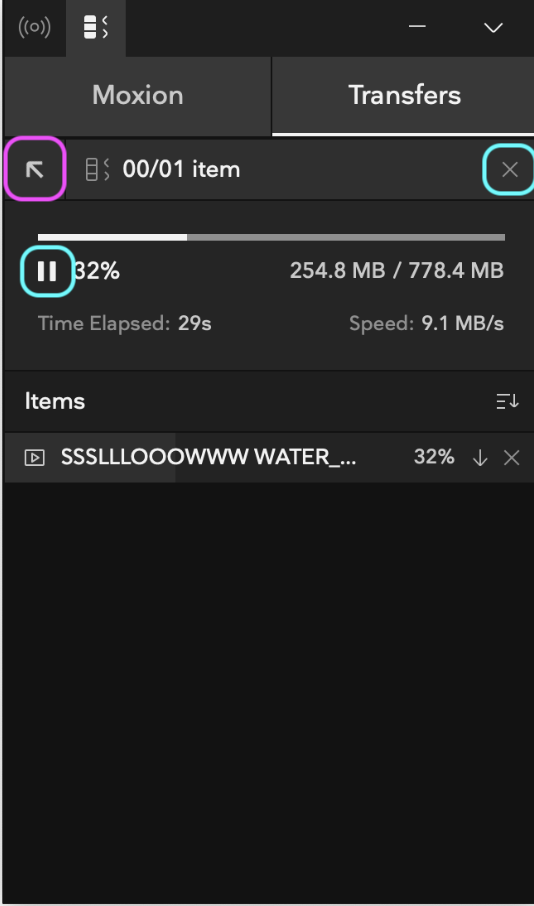Switch to the Moxion tab

(138, 95)
